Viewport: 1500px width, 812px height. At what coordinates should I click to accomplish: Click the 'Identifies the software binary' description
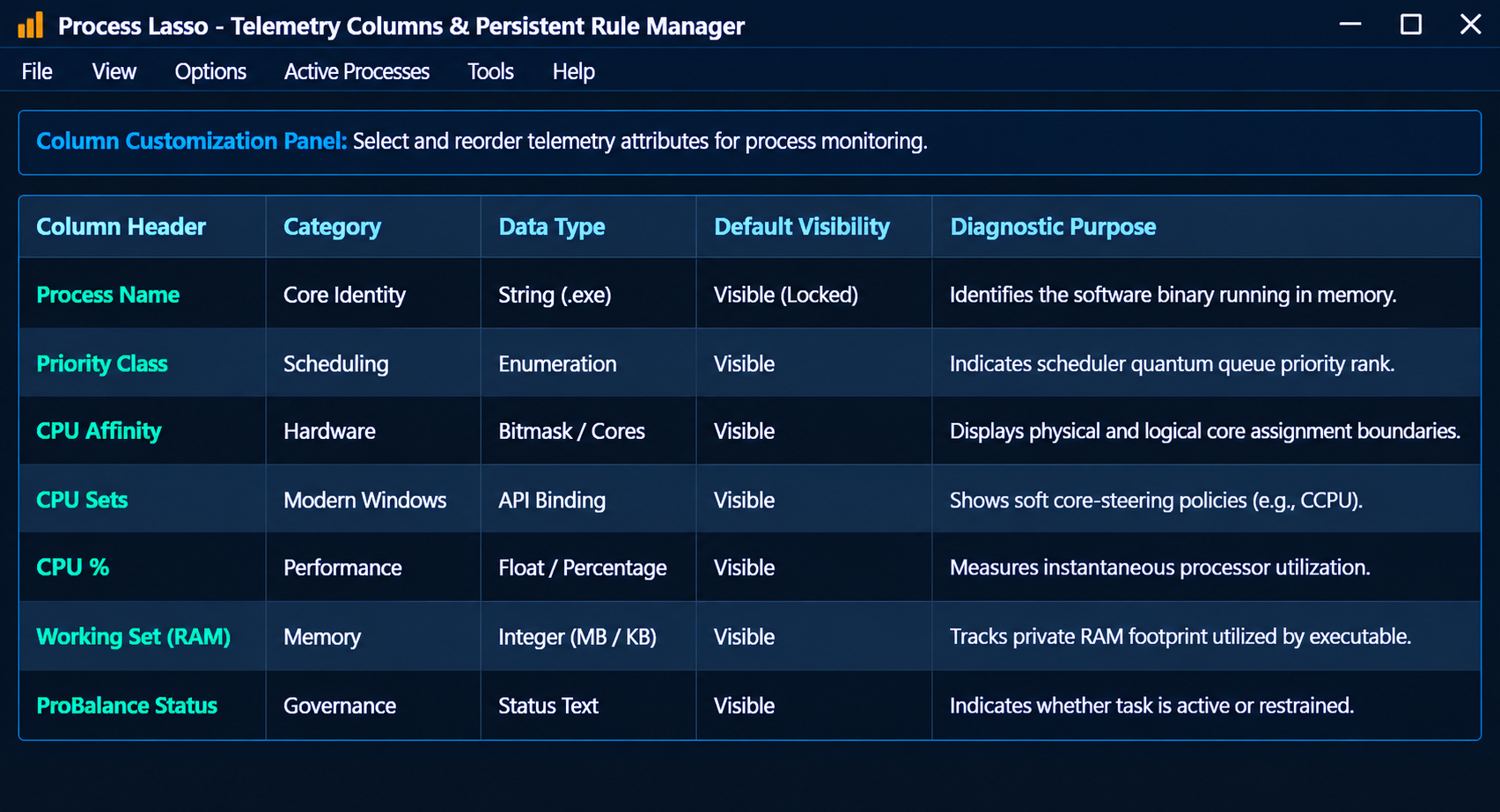pos(1173,295)
